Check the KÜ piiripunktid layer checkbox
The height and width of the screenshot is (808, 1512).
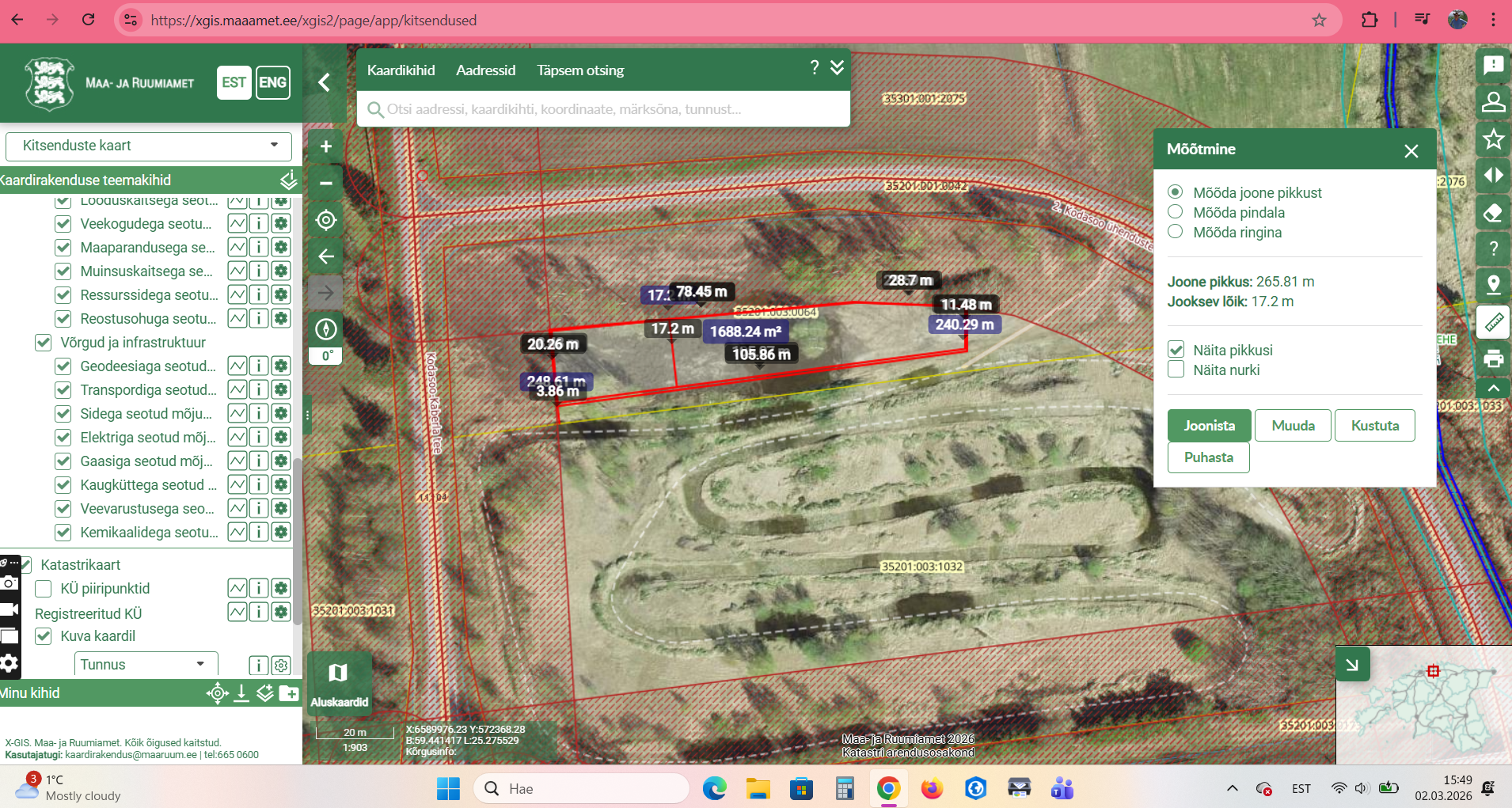[x=44, y=589]
